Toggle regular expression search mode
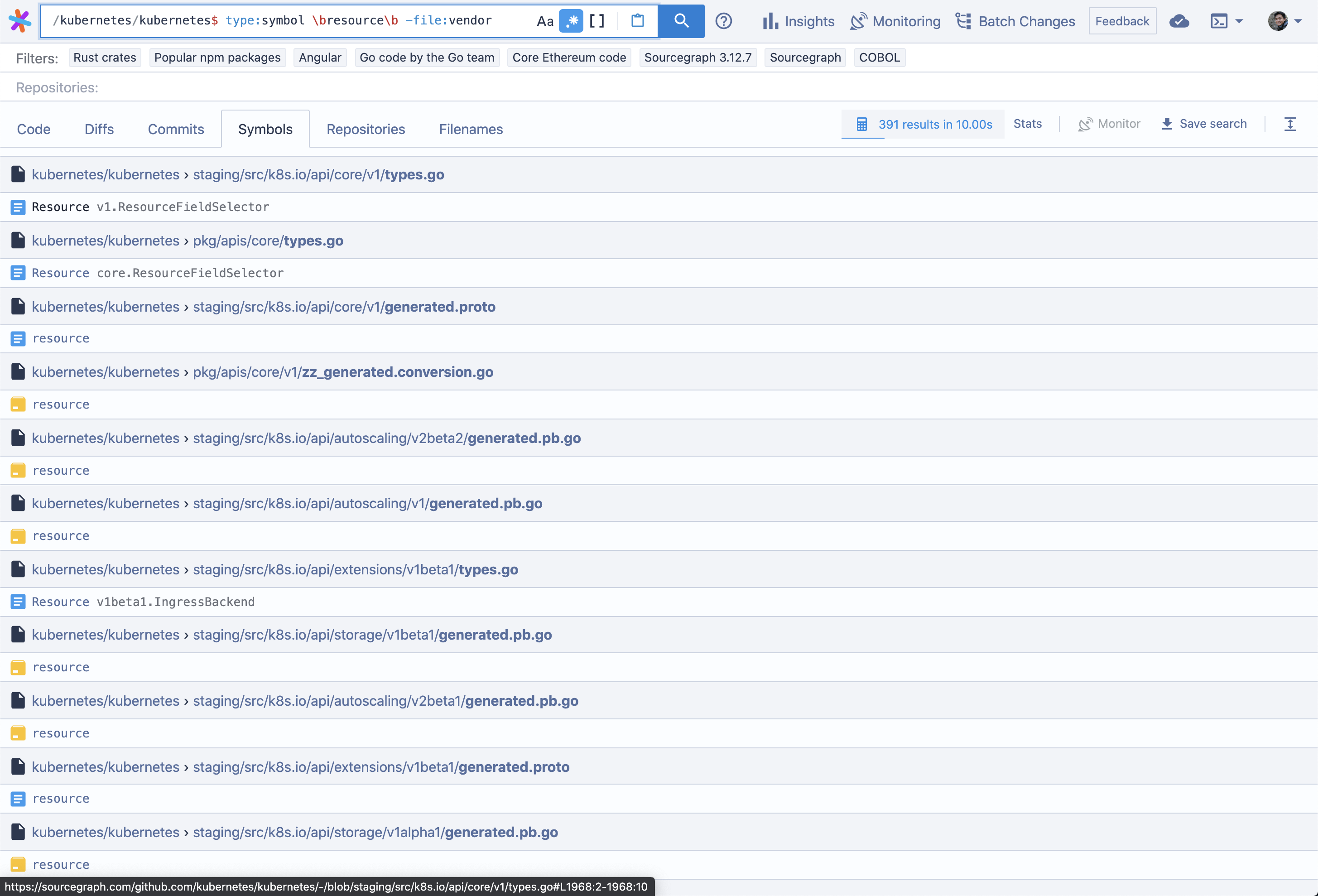Screen dimensions: 1318x896 571,21
